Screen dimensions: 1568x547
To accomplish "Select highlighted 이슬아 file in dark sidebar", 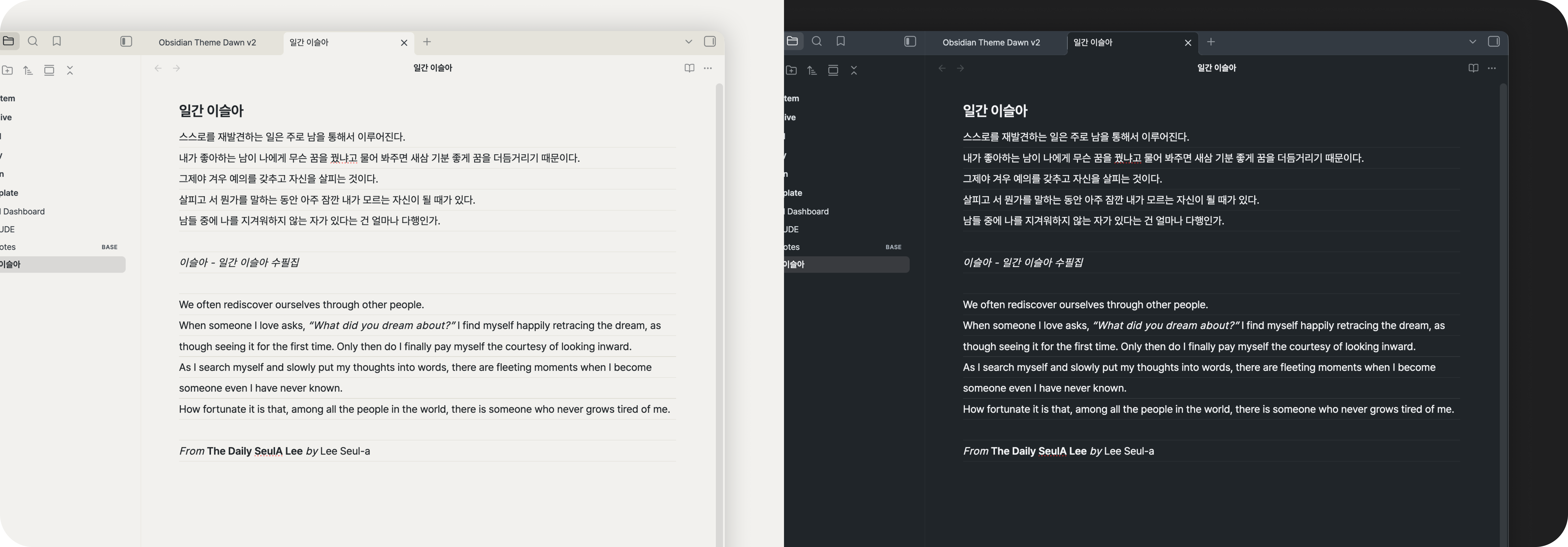I will (x=847, y=265).
